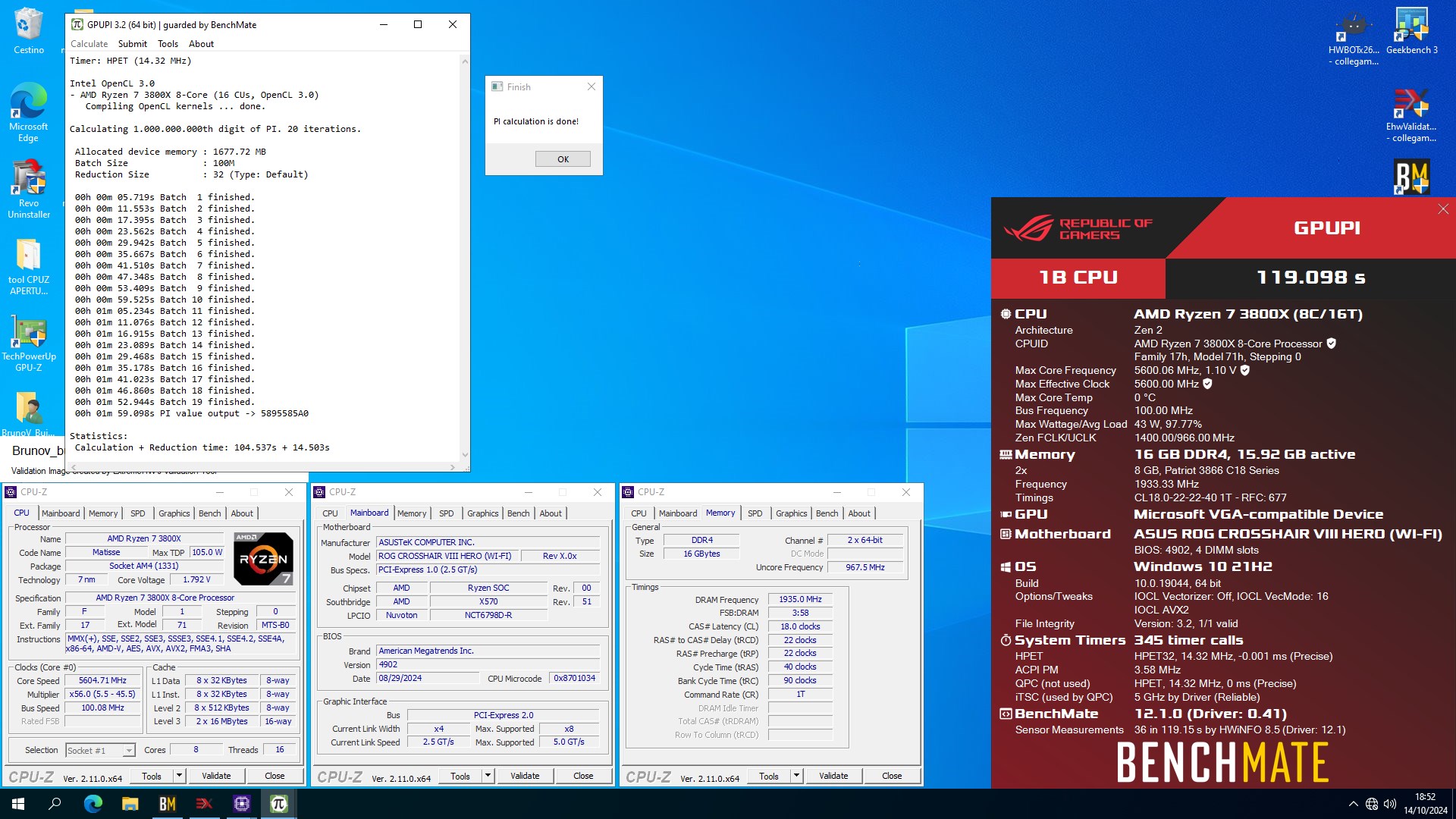Screen dimensions: 1456x819
Task: Open Graphics tab in second CPU-Z window
Action: click(x=482, y=513)
